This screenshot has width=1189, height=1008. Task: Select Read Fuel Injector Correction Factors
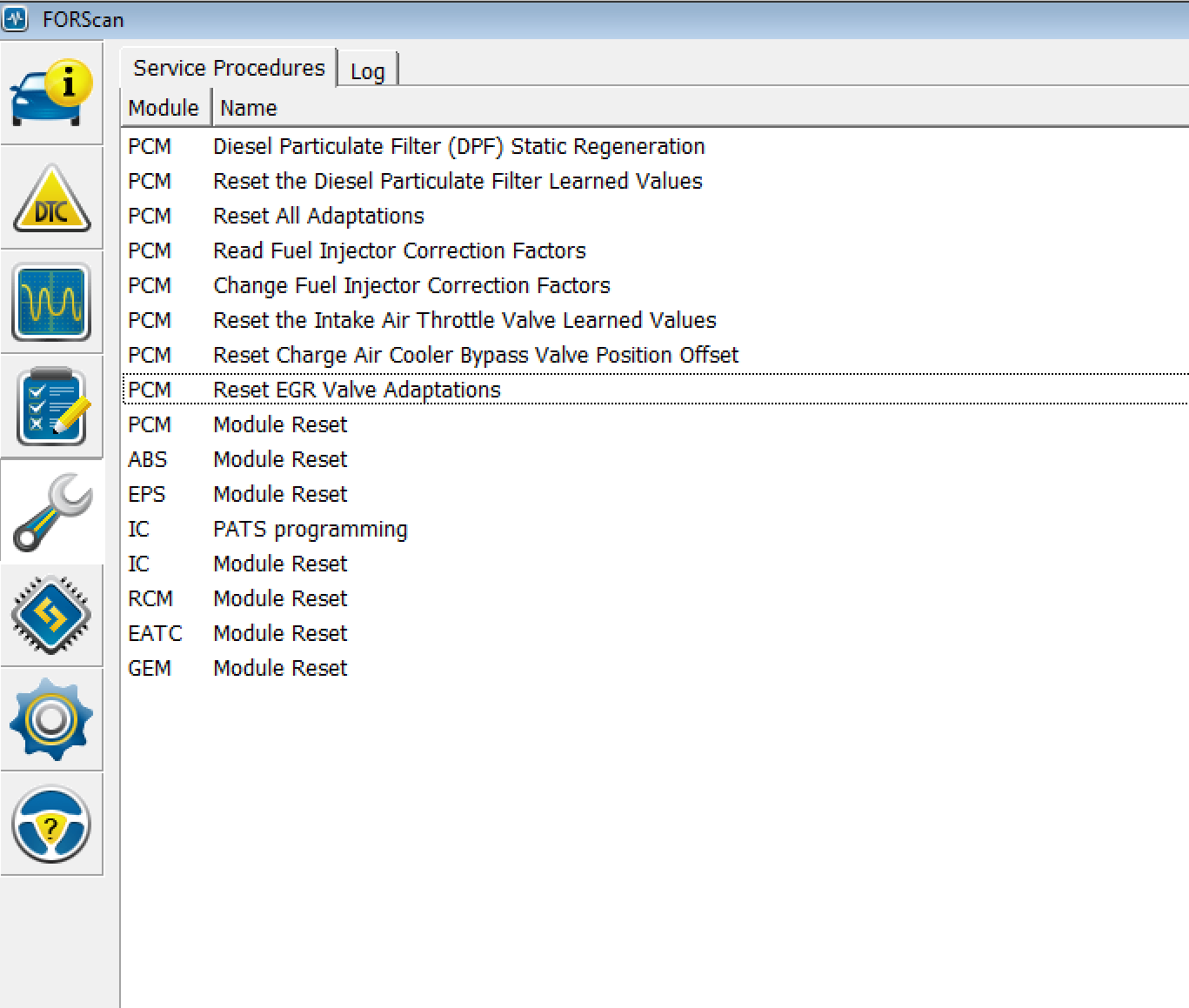(x=399, y=250)
